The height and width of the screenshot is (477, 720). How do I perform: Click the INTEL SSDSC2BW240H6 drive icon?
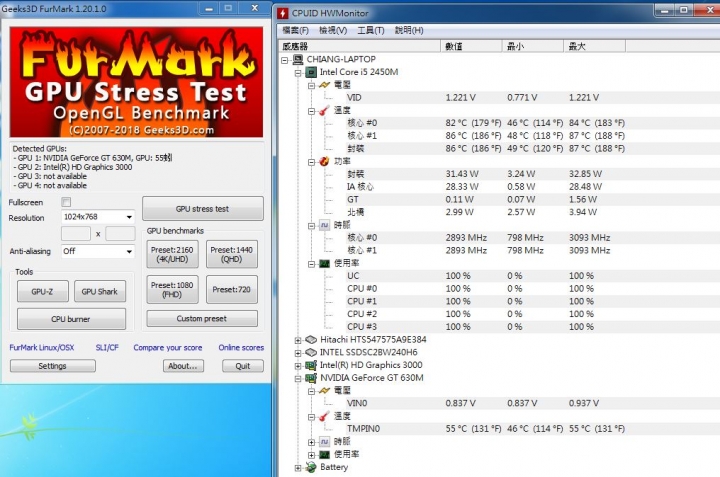pos(311,353)
